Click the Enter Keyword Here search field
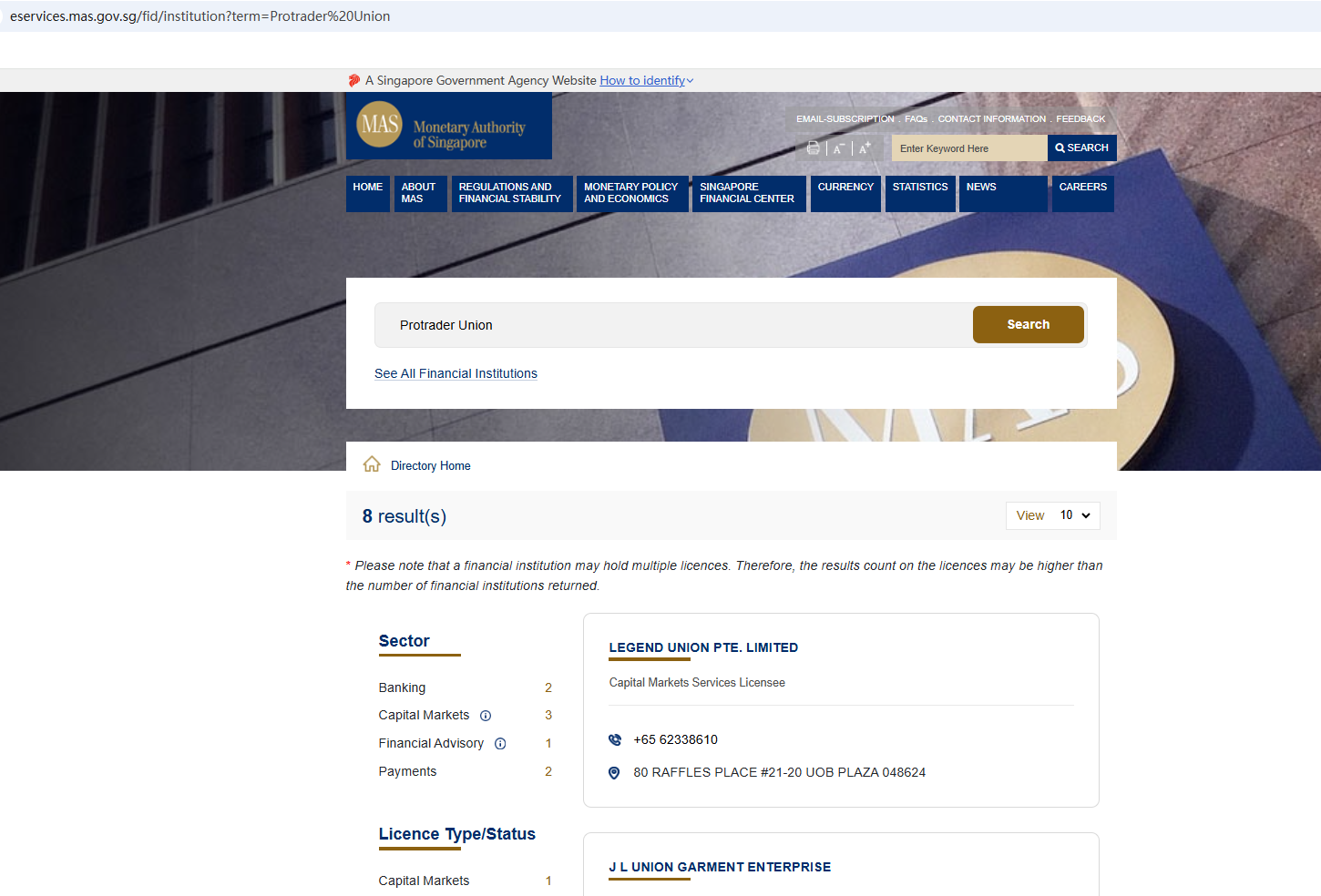The width and height of the screenshot is (1321, 896). (969, 148)
